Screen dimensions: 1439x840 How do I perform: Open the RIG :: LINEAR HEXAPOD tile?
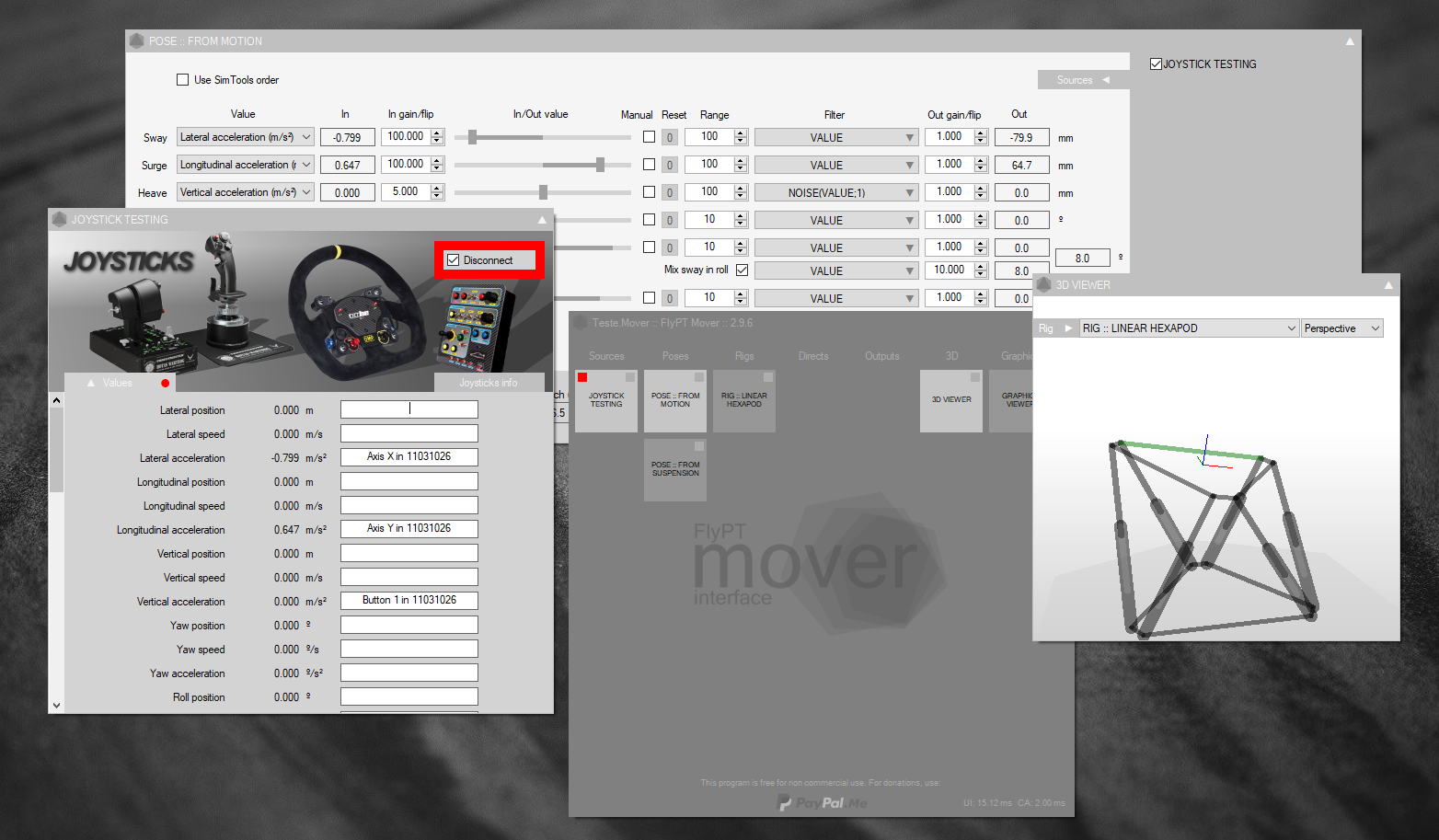pyautogui.click(x=743, y=400)
